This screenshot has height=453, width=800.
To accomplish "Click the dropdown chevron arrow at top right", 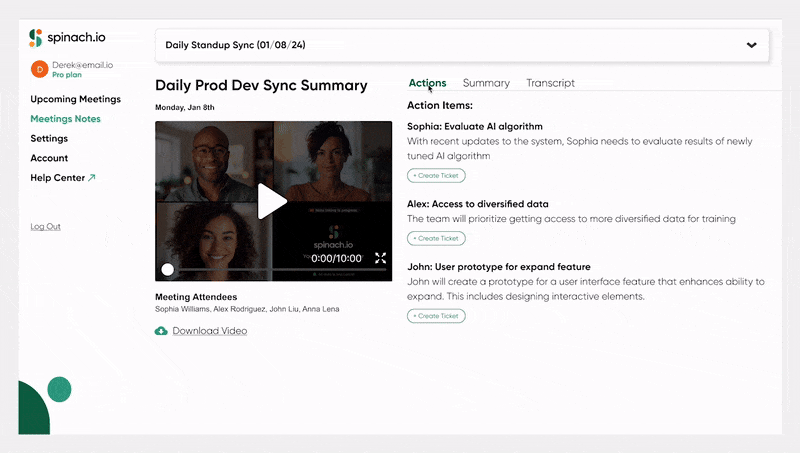I will point(752,45).
